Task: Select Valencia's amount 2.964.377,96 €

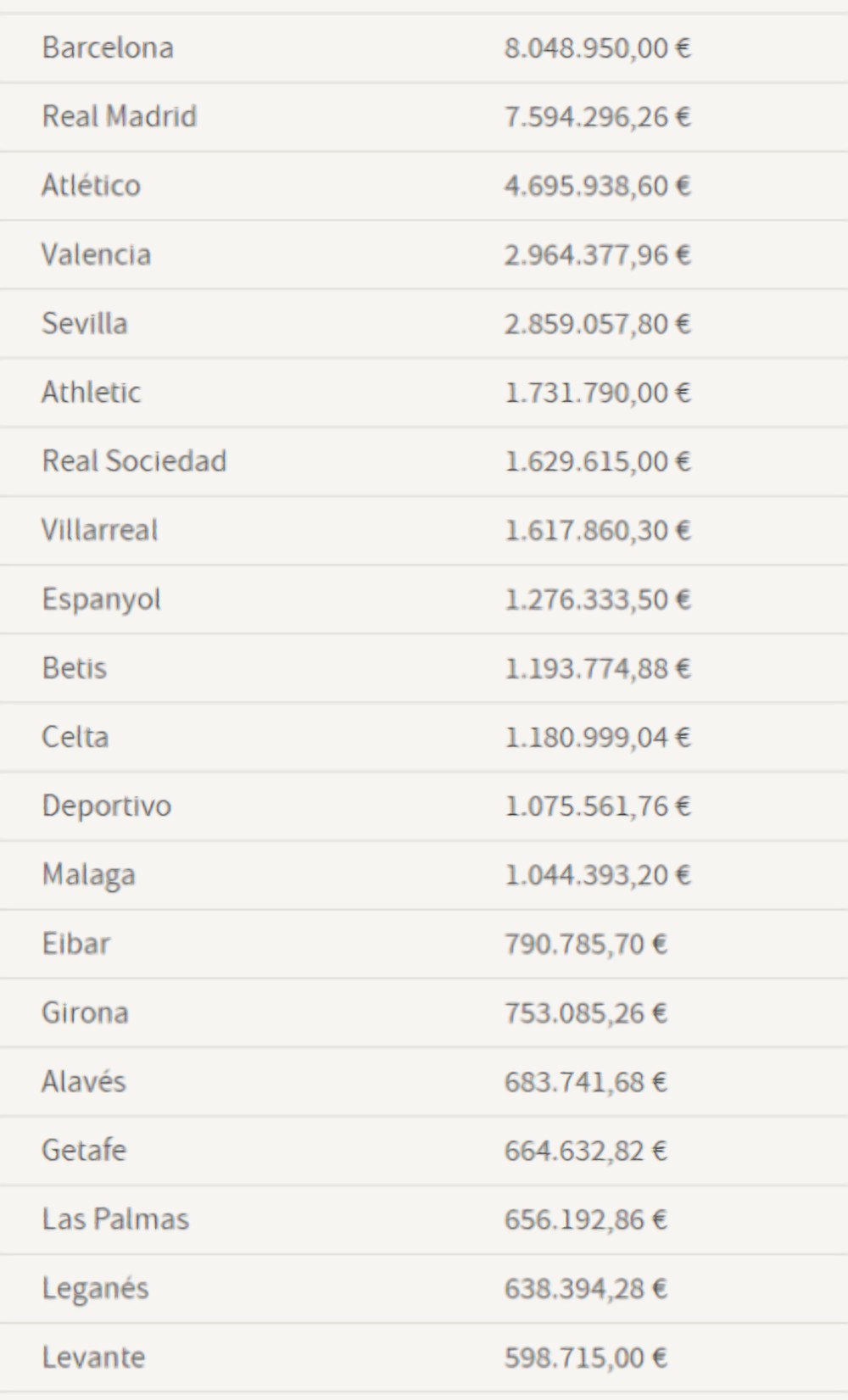Action: (597, 254)
